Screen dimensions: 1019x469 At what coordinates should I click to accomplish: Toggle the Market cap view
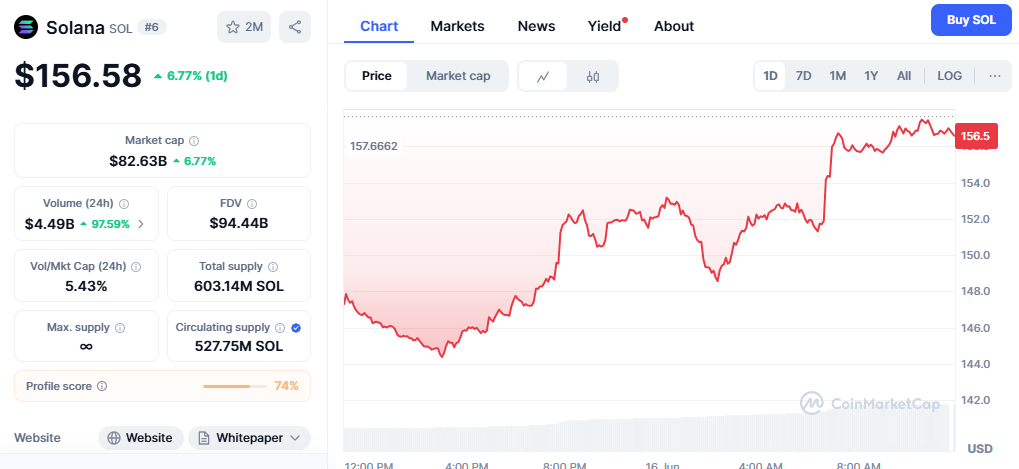coord(458,76)
